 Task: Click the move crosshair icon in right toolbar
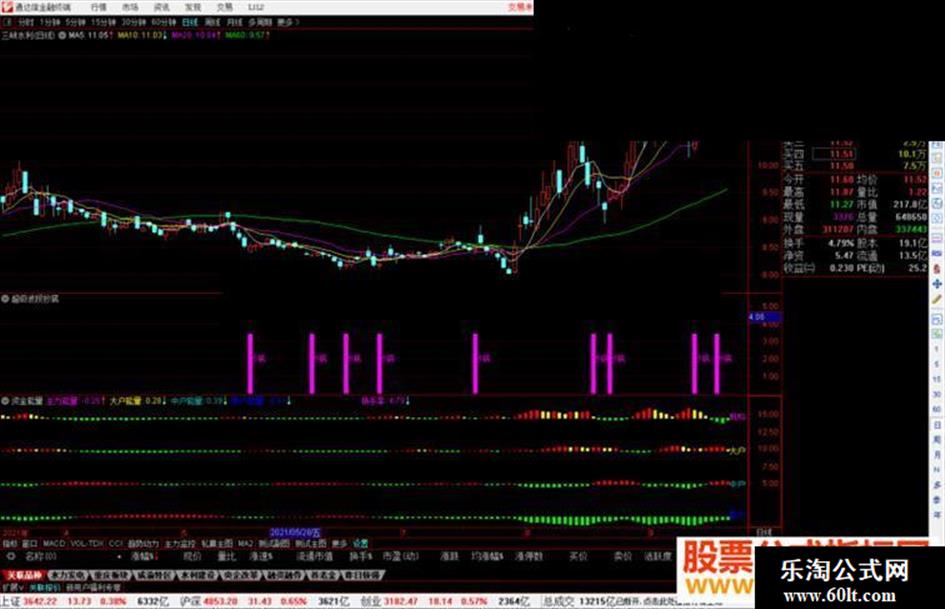pyautogui.click(x=937, y=283)
